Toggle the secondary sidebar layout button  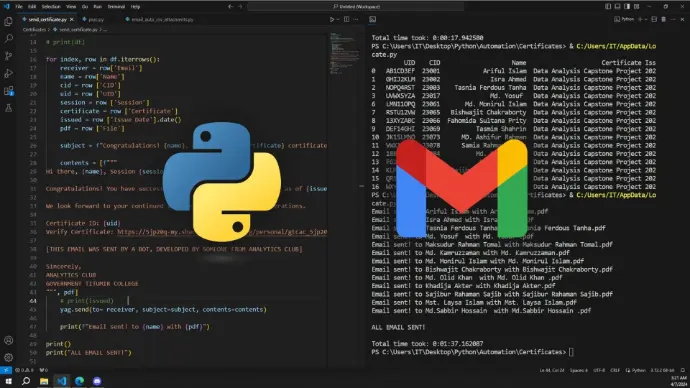(627, 7)
